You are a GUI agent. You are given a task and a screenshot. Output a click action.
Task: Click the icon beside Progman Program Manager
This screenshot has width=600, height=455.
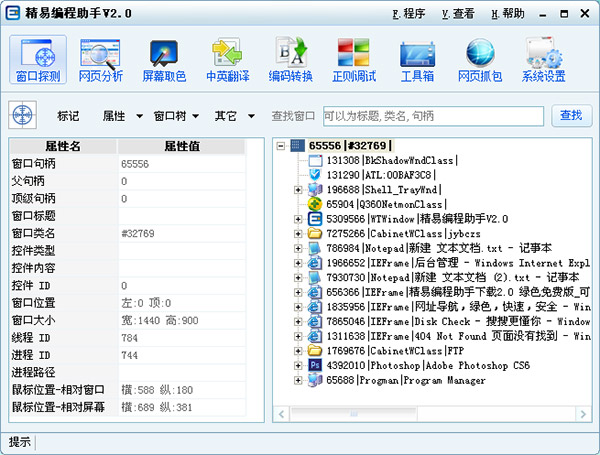point(315,380)
